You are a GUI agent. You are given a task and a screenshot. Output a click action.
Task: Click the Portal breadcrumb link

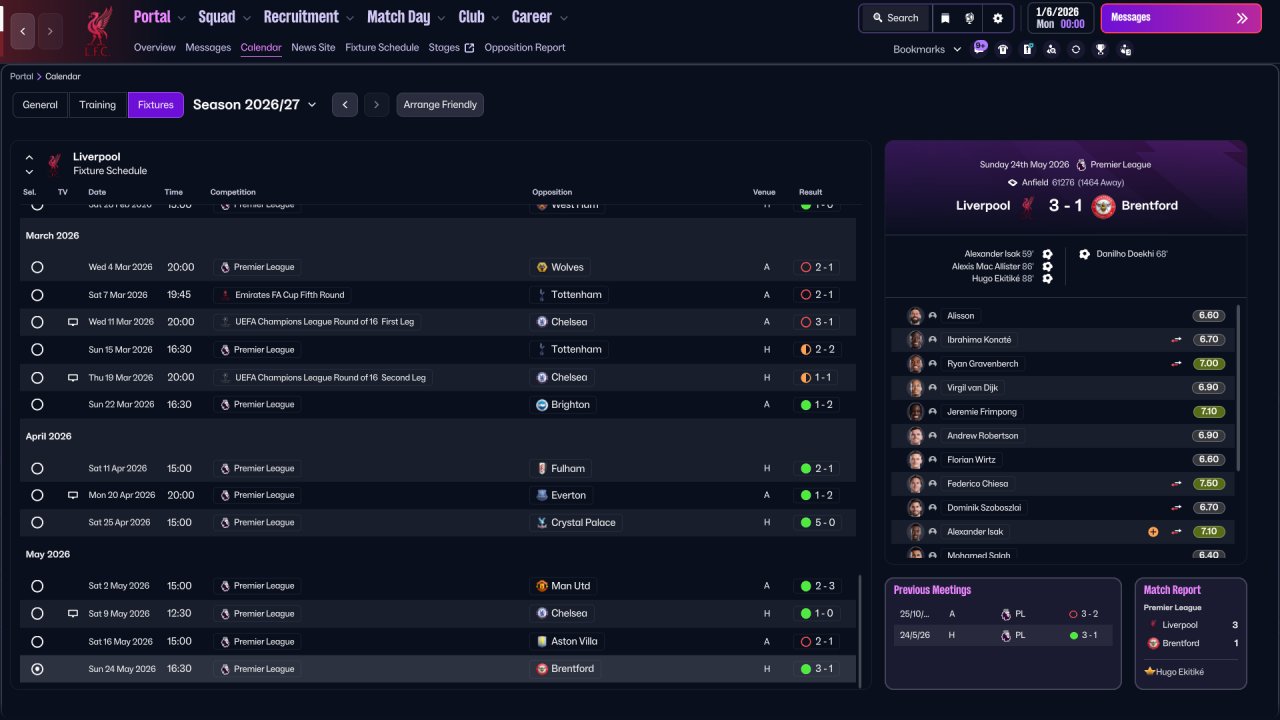(21, 76)
